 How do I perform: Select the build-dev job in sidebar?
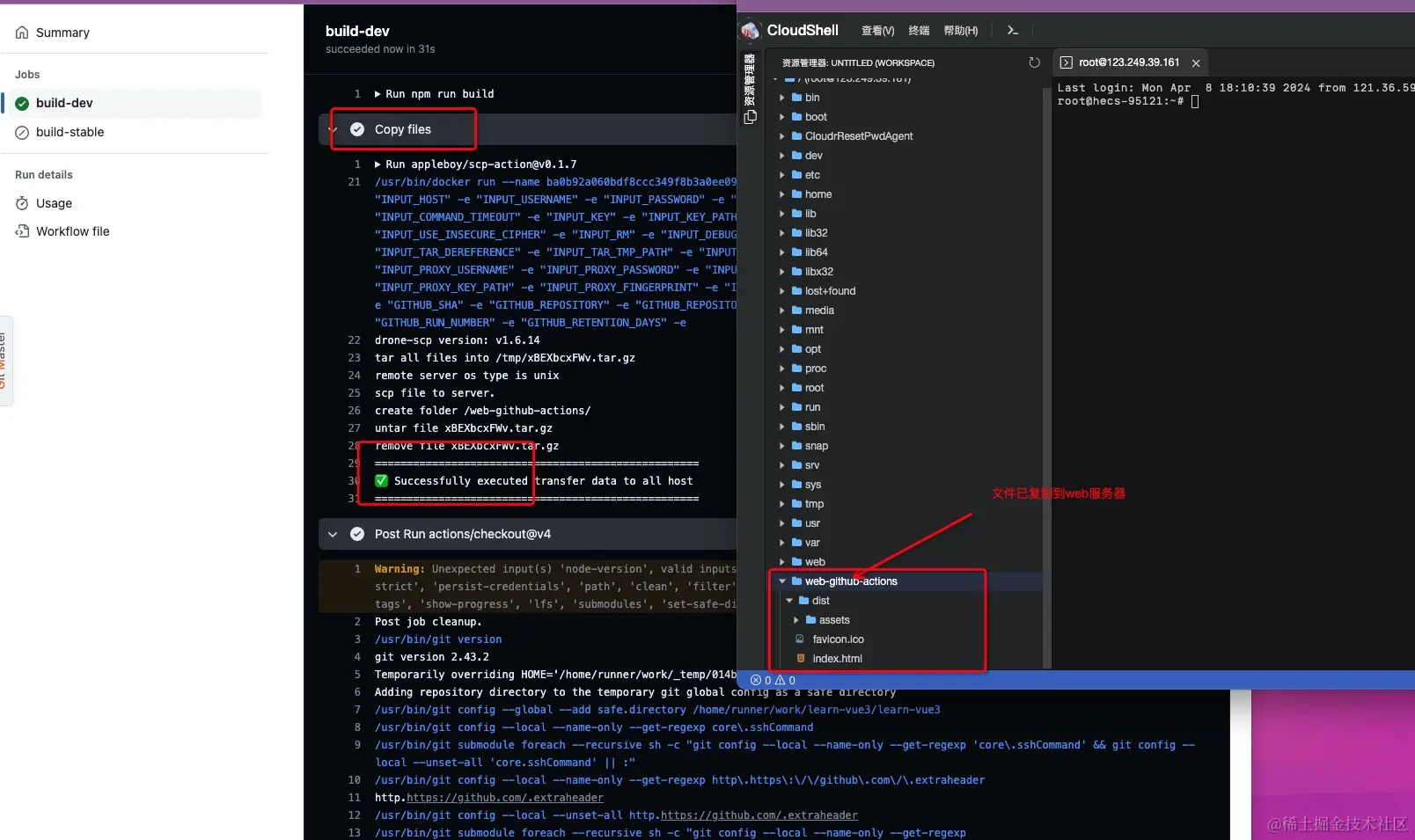coord(133,103)
